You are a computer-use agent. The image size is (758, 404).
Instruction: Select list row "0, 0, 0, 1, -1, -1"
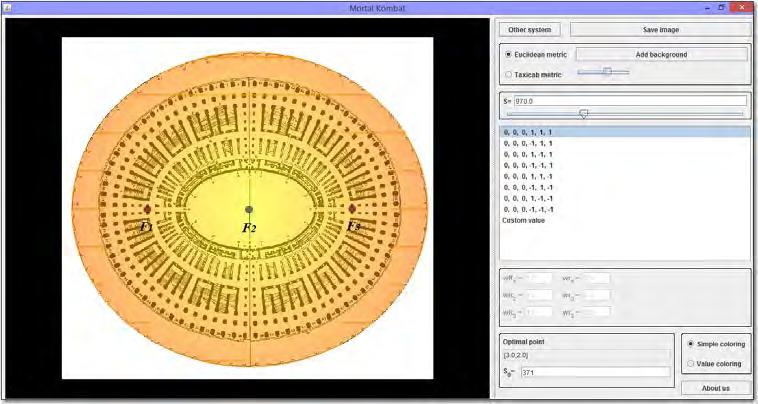[x=625, y=199]
